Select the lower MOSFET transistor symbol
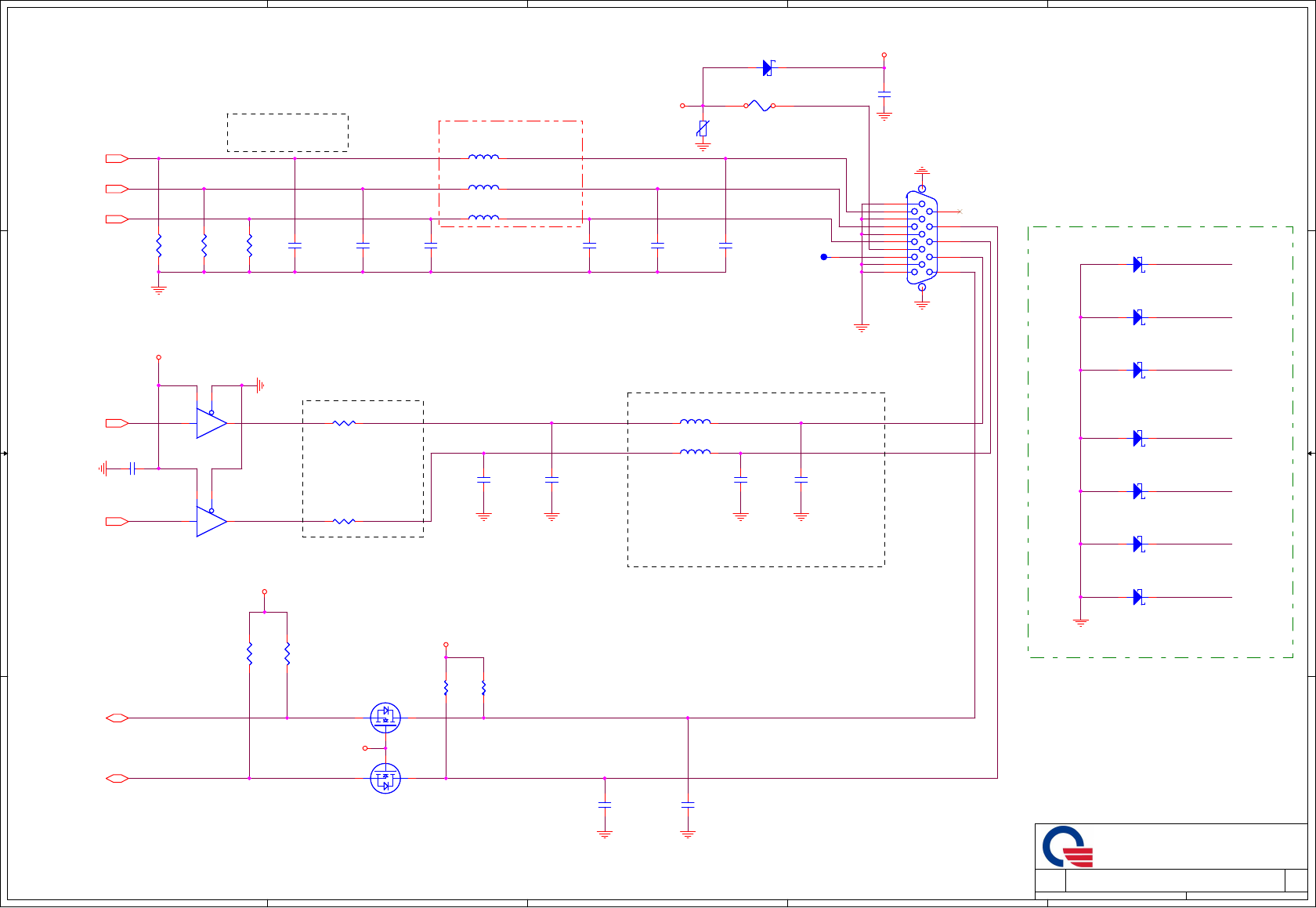This screenshot has width=1316, height=908. (x=385, y=778)
